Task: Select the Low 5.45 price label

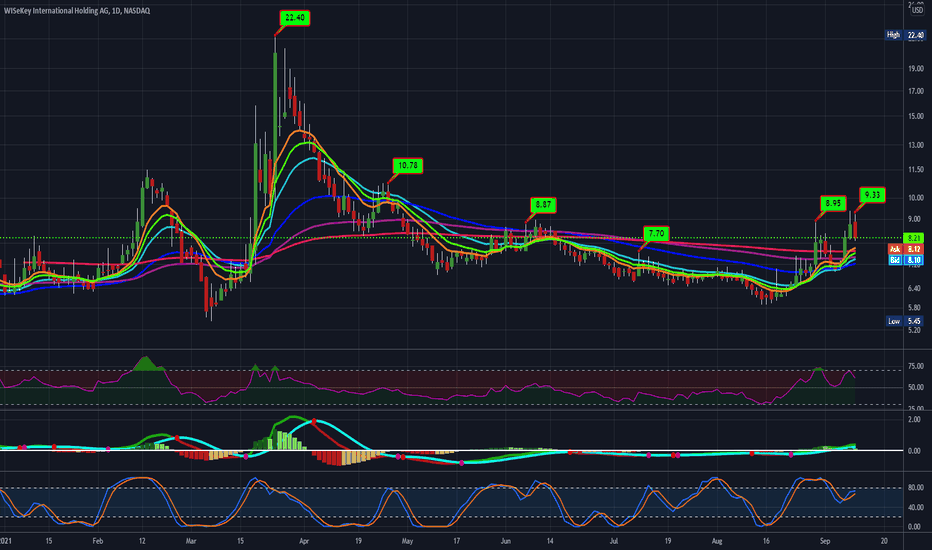Action: click(905, 321)
